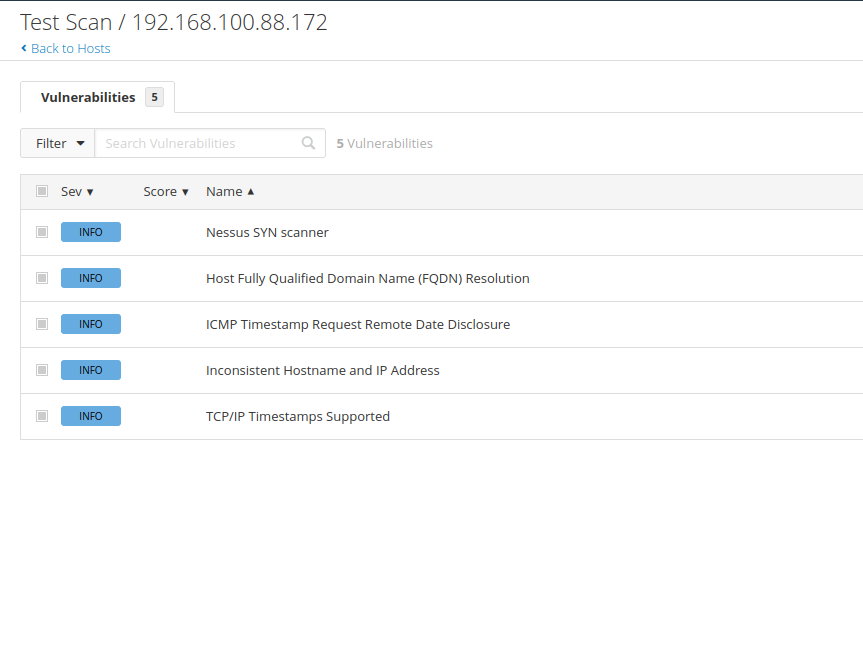Click INFO badge for FQDN Resolution row
This screenshot has height=661, width=863.
click(x=91, y=278)
